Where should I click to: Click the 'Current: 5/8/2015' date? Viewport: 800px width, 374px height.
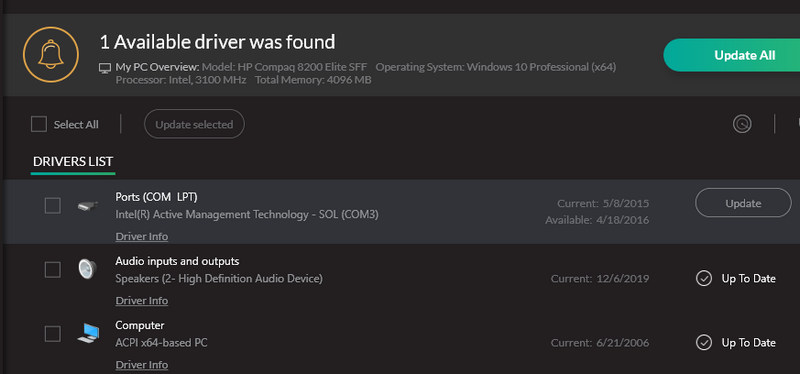pos(603,204)
